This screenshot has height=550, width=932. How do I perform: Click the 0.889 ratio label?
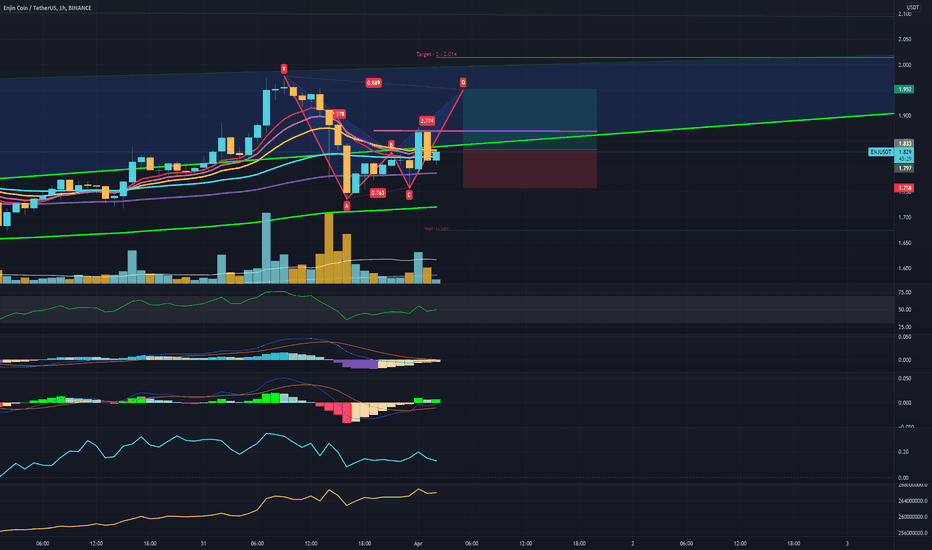point(373,83)
